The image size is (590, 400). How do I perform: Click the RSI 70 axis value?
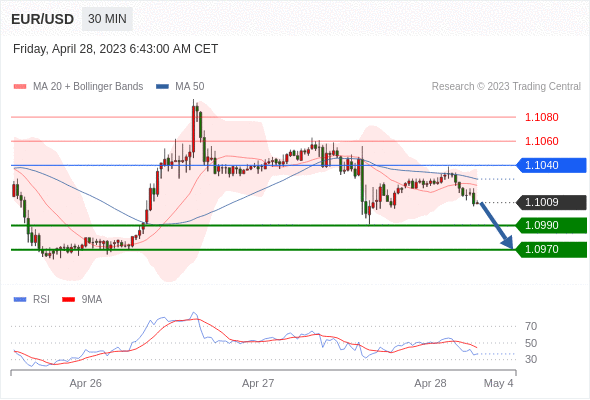[531, 326]
